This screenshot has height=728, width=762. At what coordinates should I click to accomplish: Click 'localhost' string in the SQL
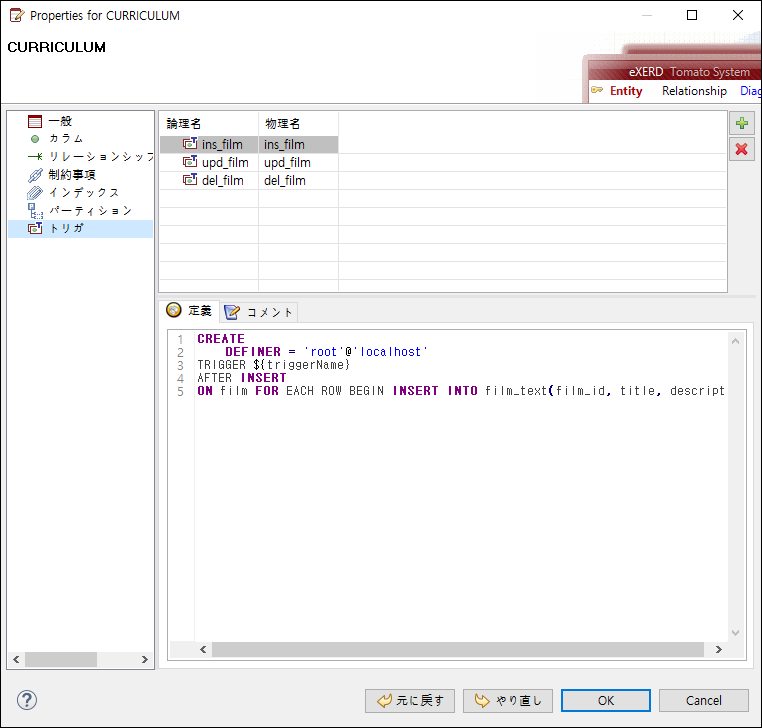(x=391, y=352)
